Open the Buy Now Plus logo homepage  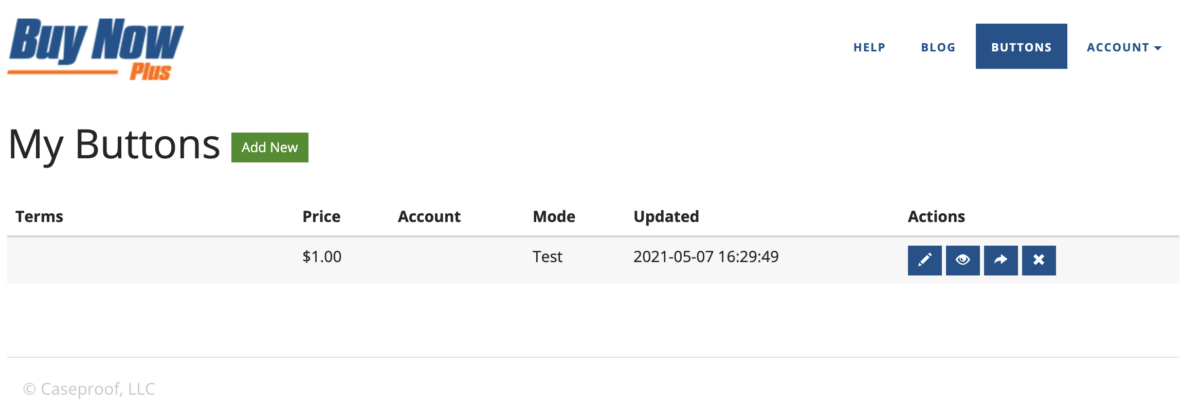point(96,48)
